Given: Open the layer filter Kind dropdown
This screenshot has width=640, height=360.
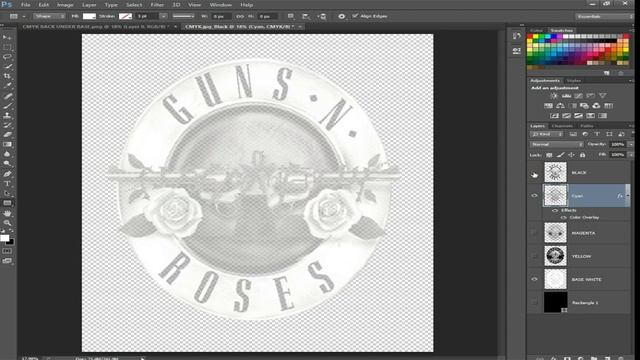Looking at the screenshot, I should tap(547, 134).
